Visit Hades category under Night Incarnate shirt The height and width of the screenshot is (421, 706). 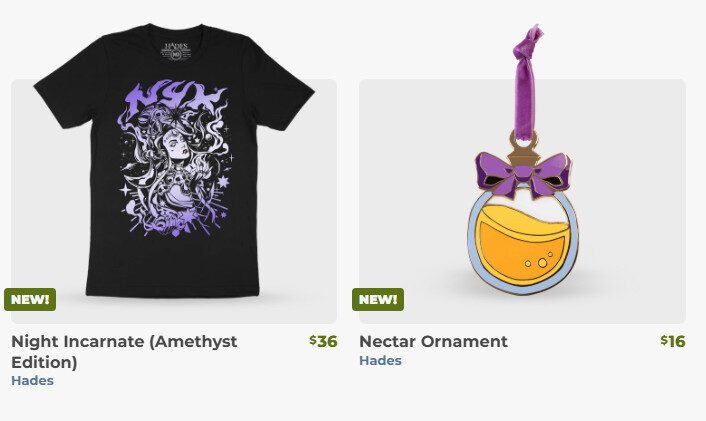tap(32, 380)
